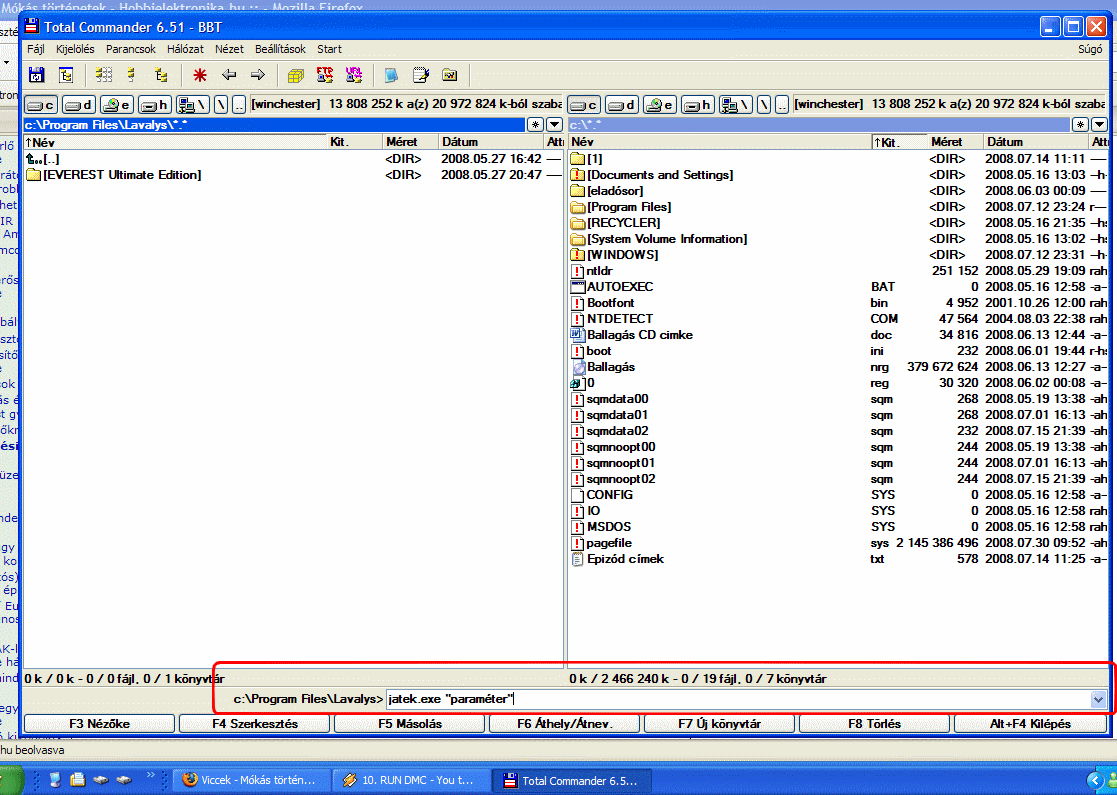Click the command line input field
The height and width of the screenshot is (795, 1117).
[738, 700]
